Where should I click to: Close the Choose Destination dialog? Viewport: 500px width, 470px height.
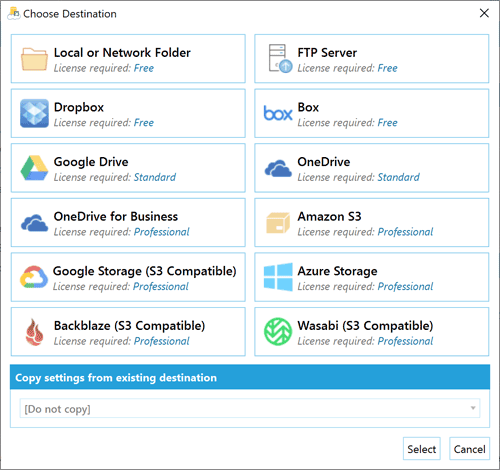(x=484, y=13)
